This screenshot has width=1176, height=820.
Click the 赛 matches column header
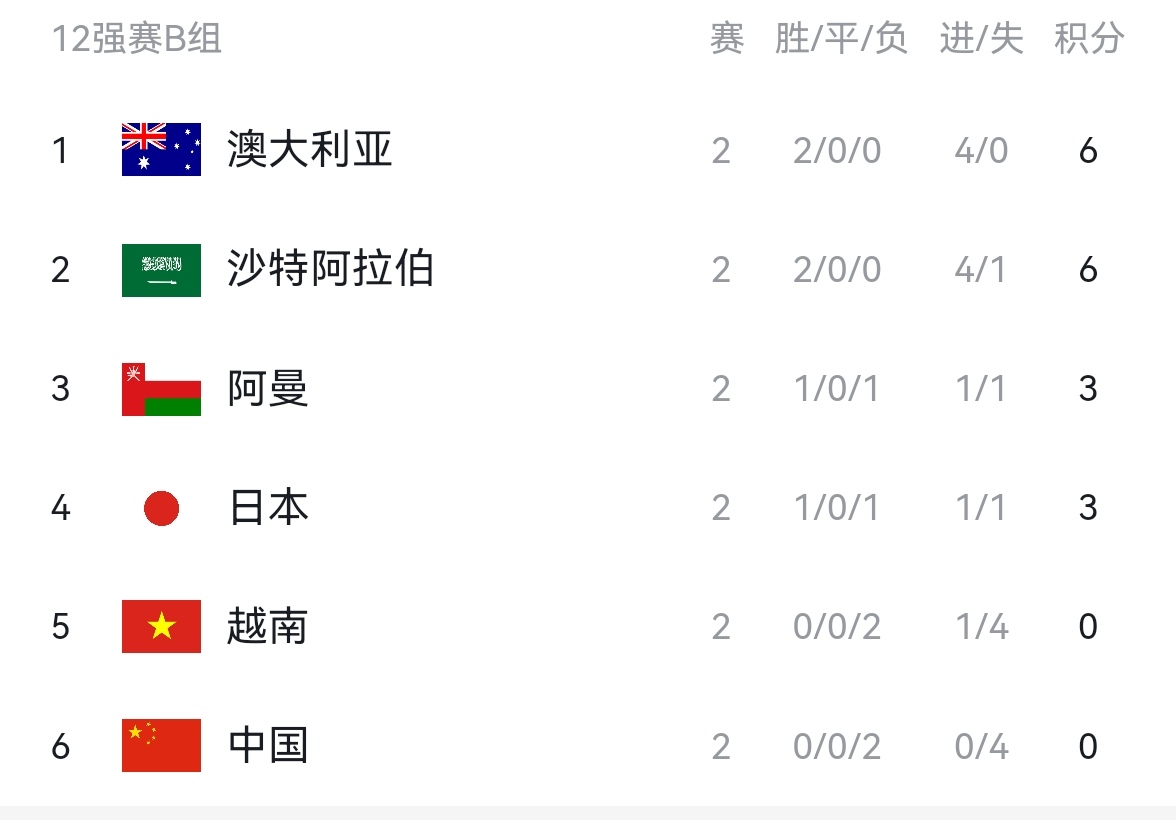tap(727, 39)
